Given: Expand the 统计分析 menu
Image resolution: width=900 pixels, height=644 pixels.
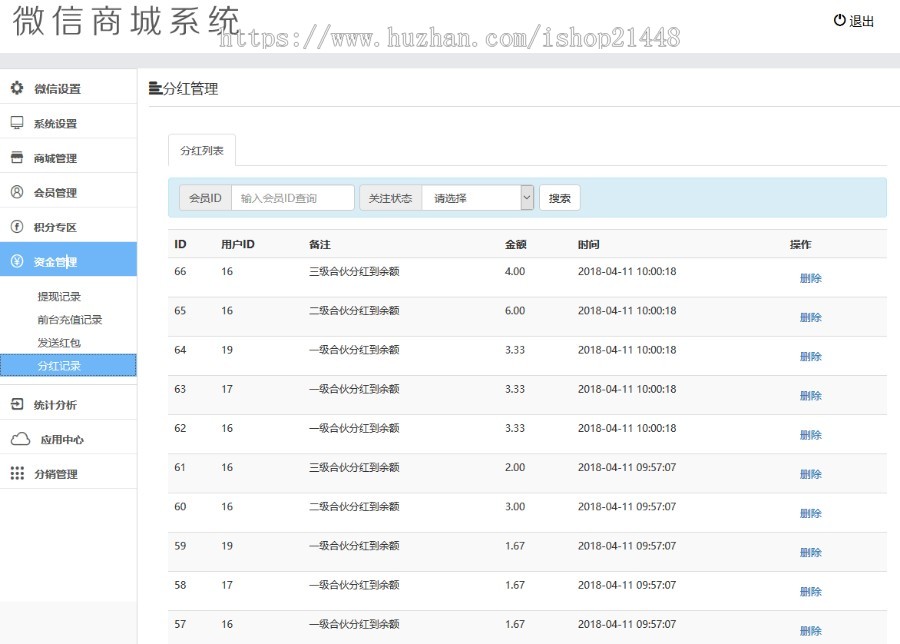Looking at the screenshot, I should 60,402.
